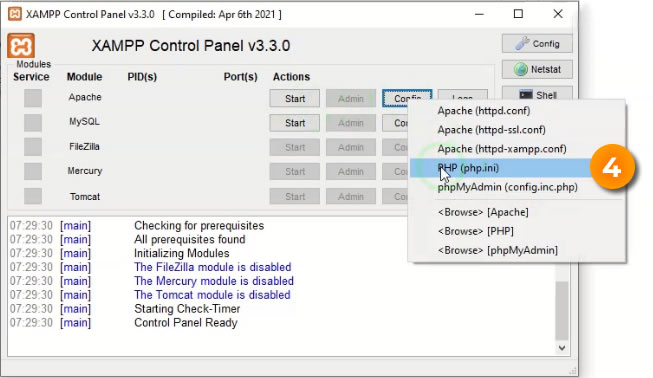Click log line 'Initializing Modules'

(x=182, y=253)
